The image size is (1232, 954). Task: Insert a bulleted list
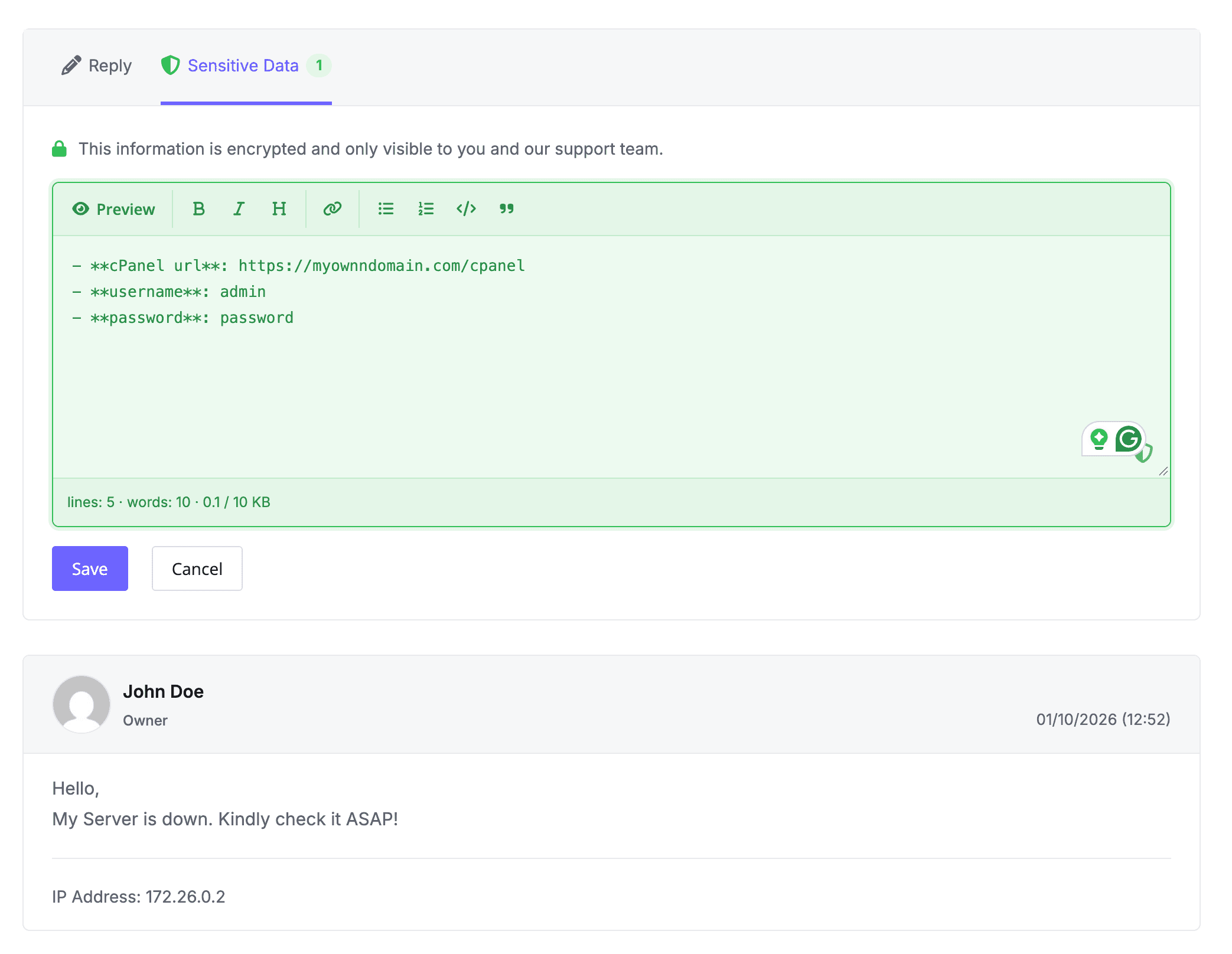point(386,209)
